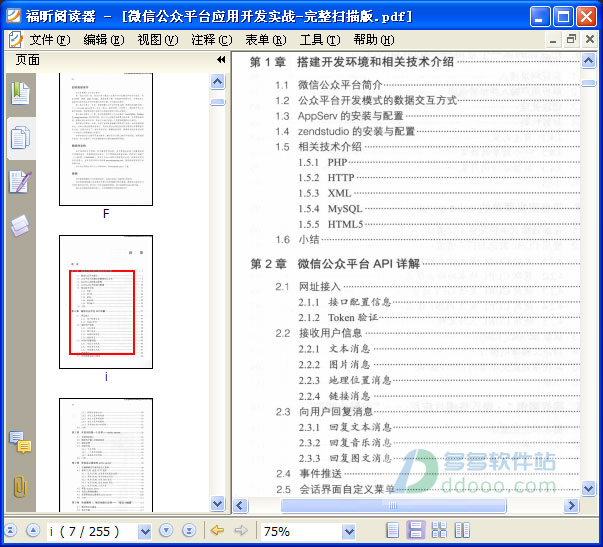The width and height of the screenshot is (603, 547).
Task: Click the 1.5.2 HTTP entry
Action: 326,178
